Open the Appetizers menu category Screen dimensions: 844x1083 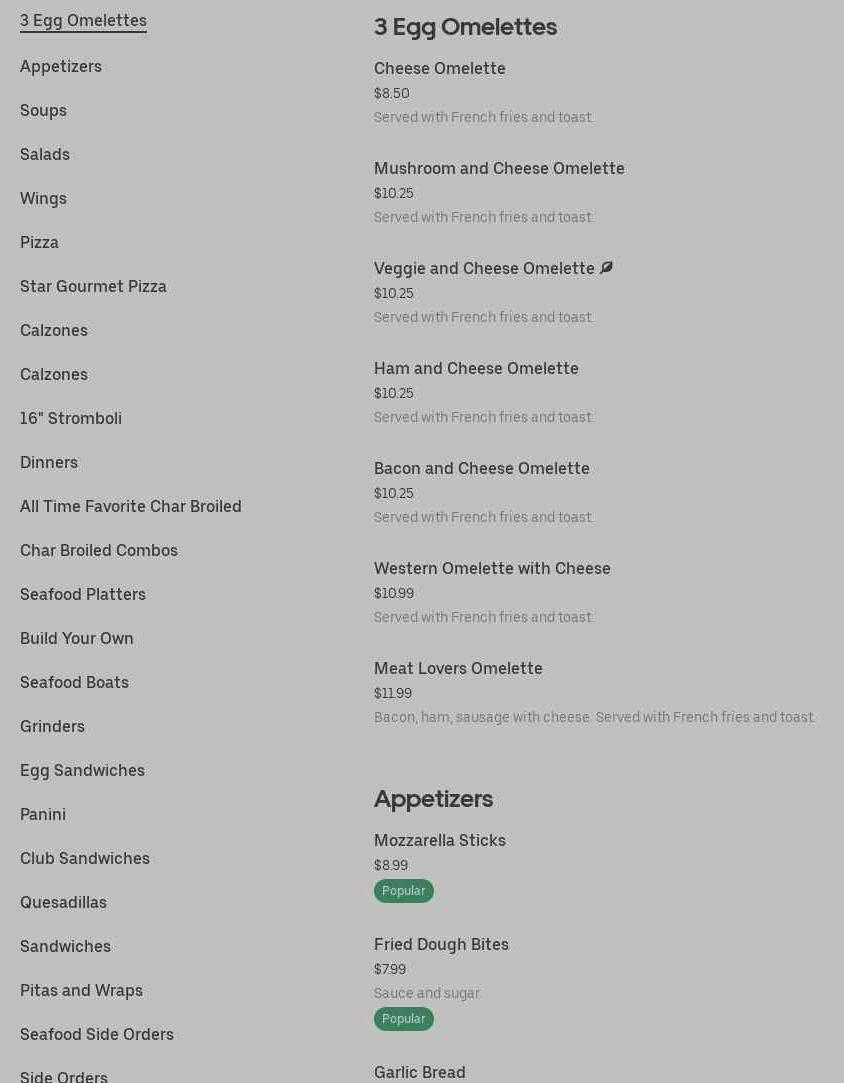coord(61,66)
